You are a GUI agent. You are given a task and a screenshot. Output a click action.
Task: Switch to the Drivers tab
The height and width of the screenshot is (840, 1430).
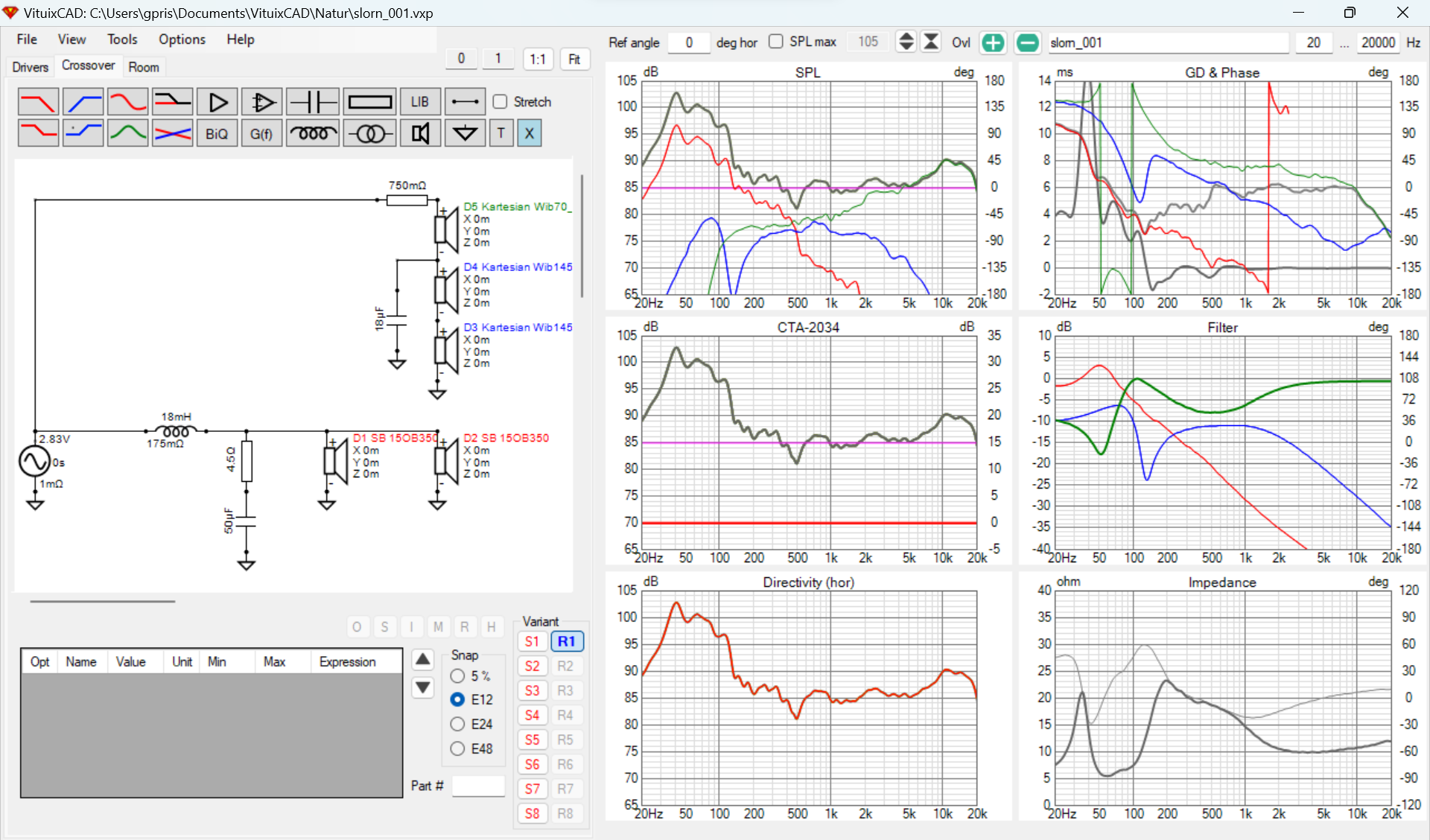(31, 67)
